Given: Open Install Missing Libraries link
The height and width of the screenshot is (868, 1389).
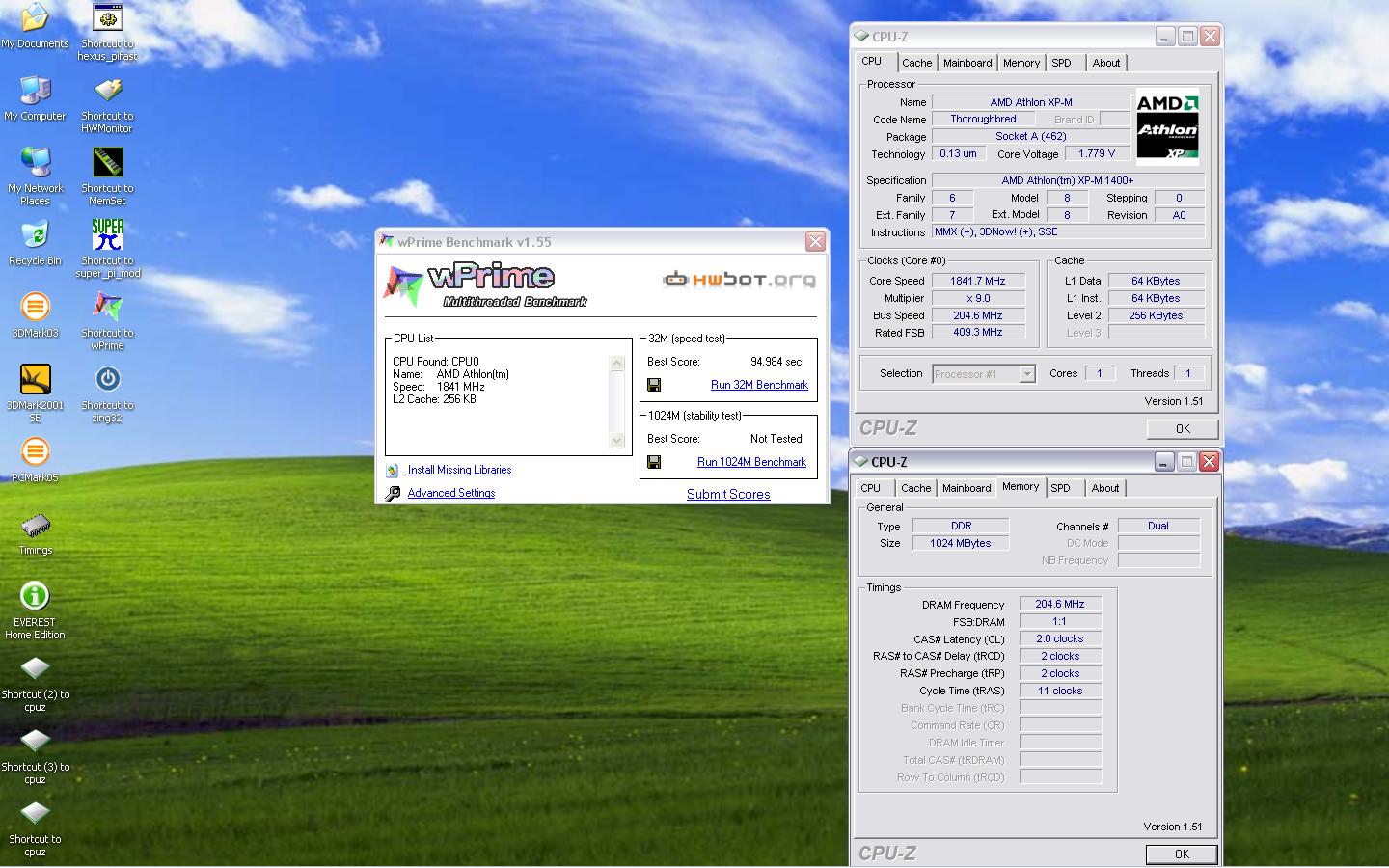Looking at the screenshot, I should pos(459,470).
